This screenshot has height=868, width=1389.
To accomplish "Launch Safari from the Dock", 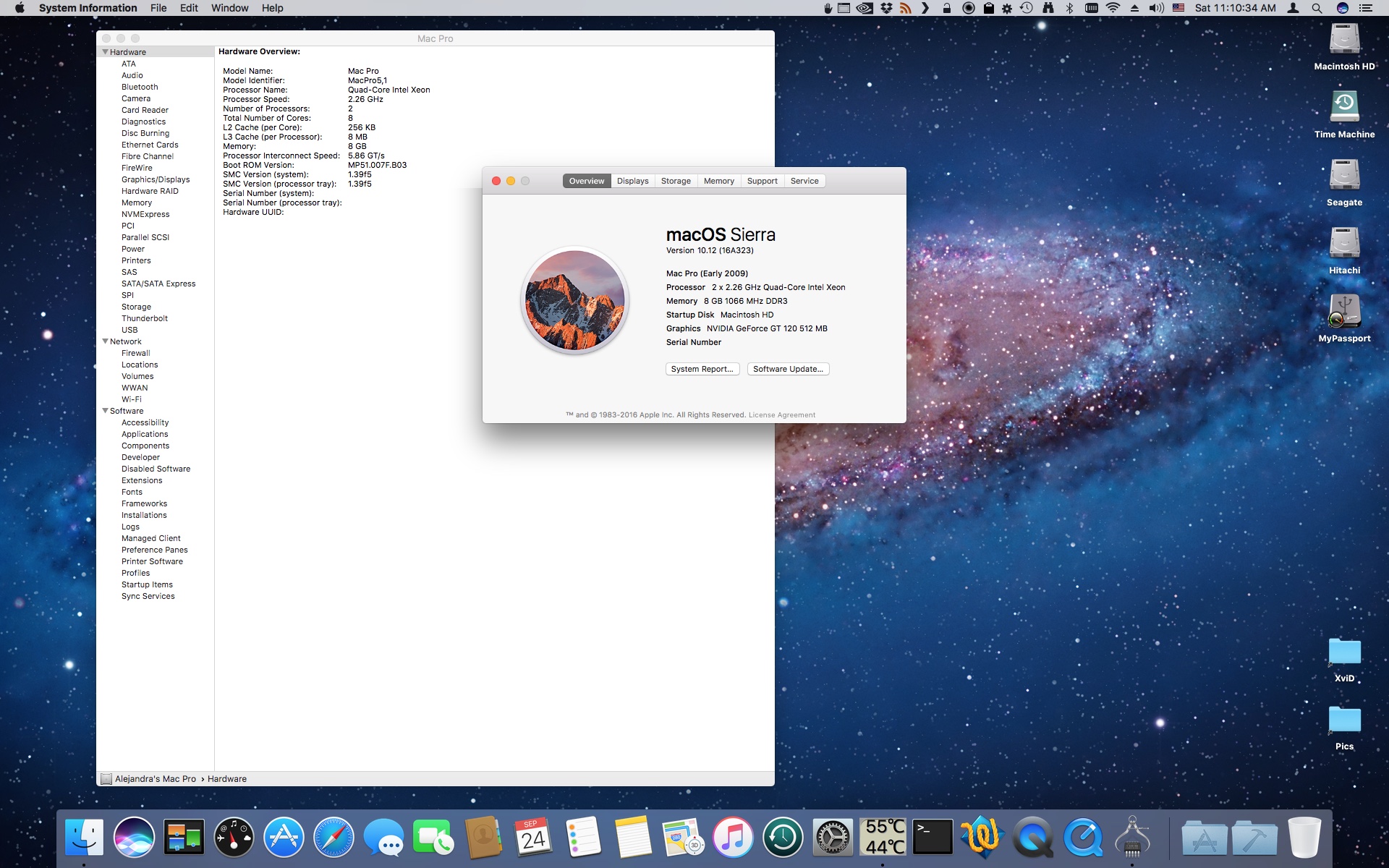I will (334, 838).
